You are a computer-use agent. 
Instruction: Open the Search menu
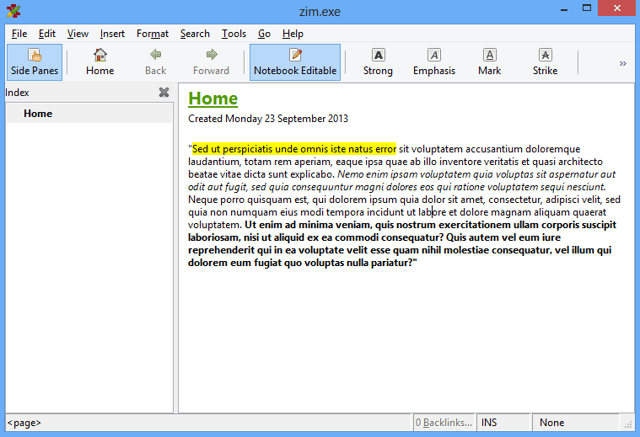tap(195, 34)
